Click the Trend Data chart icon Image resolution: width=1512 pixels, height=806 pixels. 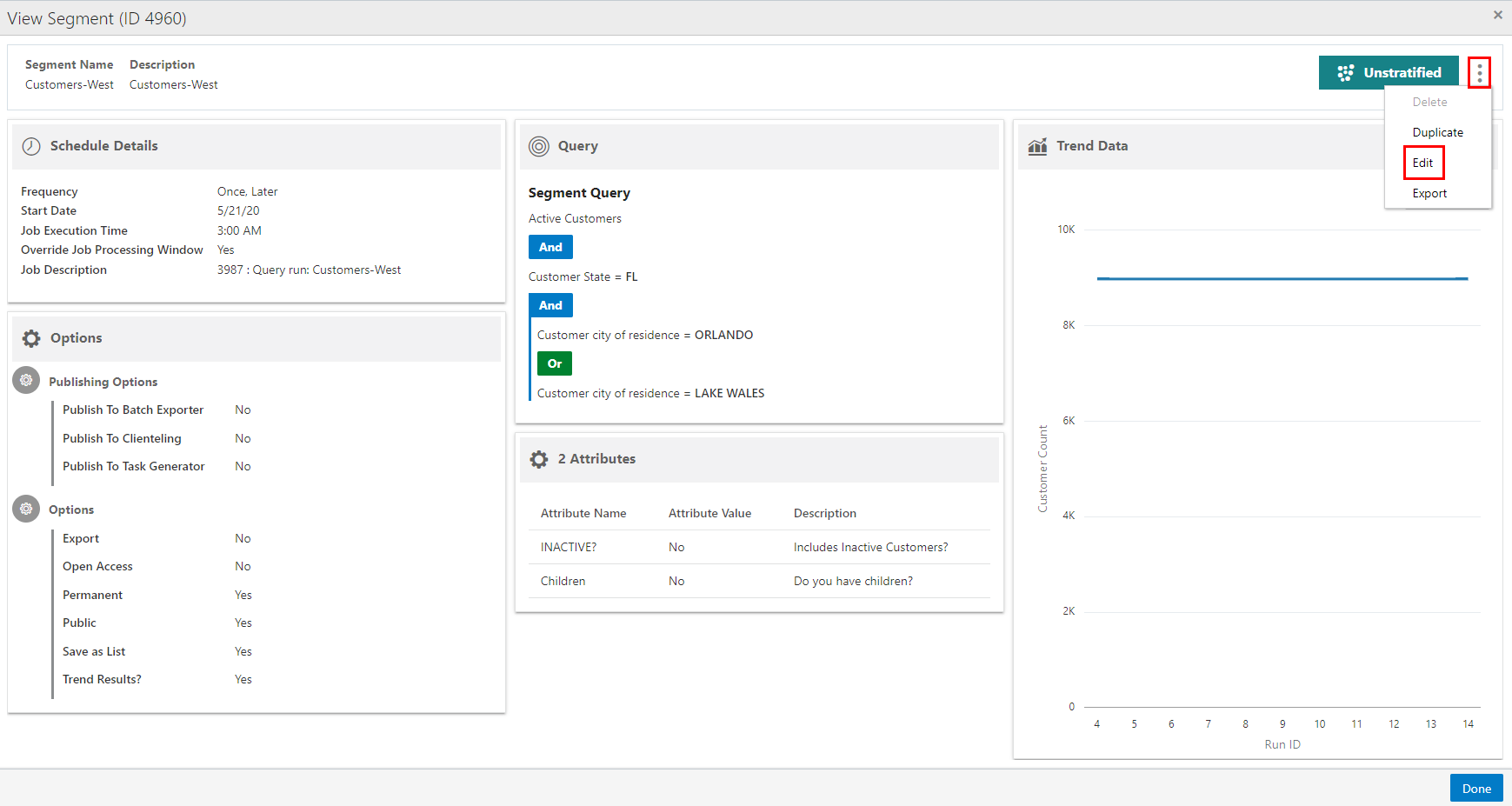[x=1037, y=146]
